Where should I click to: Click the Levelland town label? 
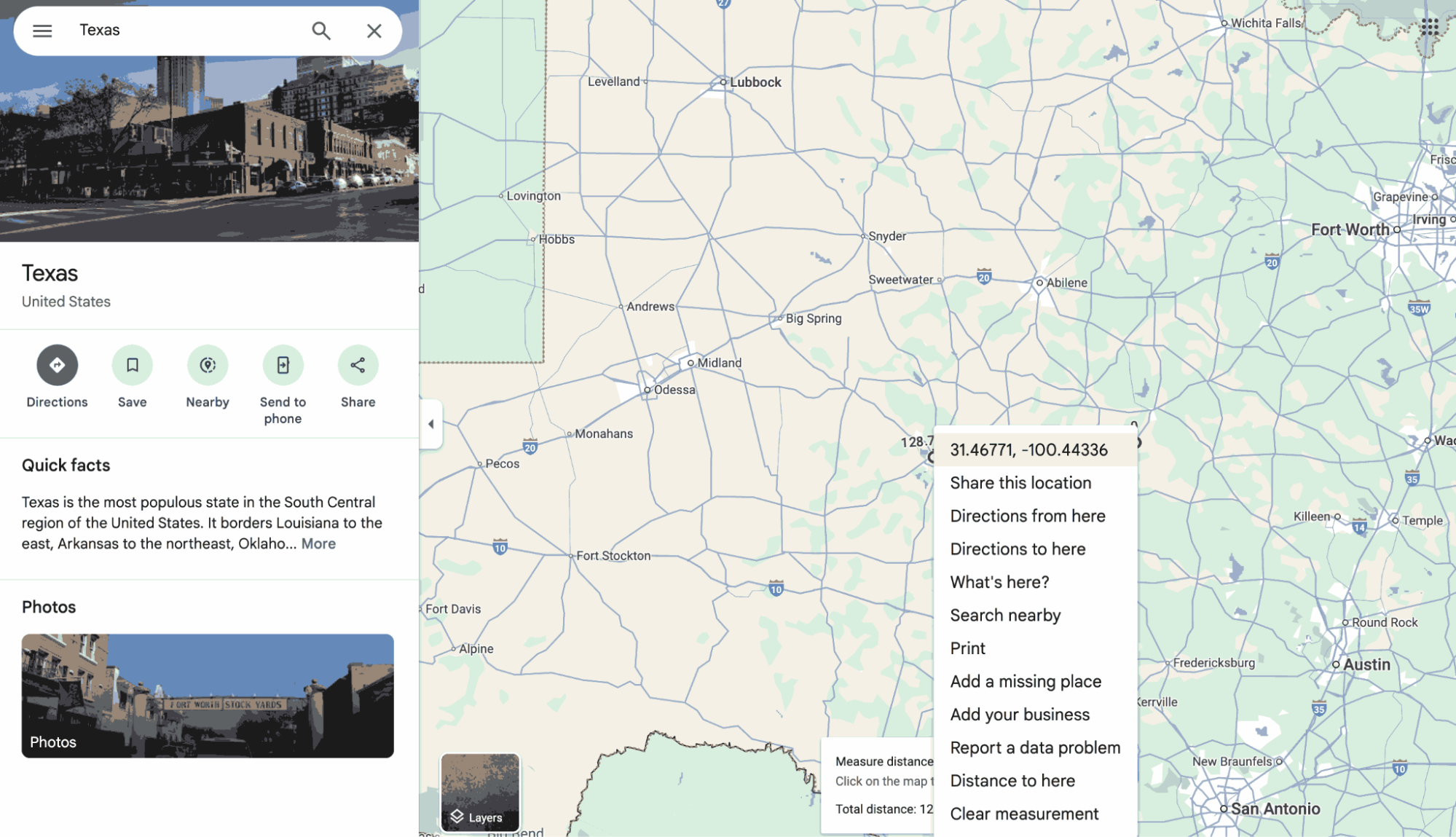click(613, 82)
